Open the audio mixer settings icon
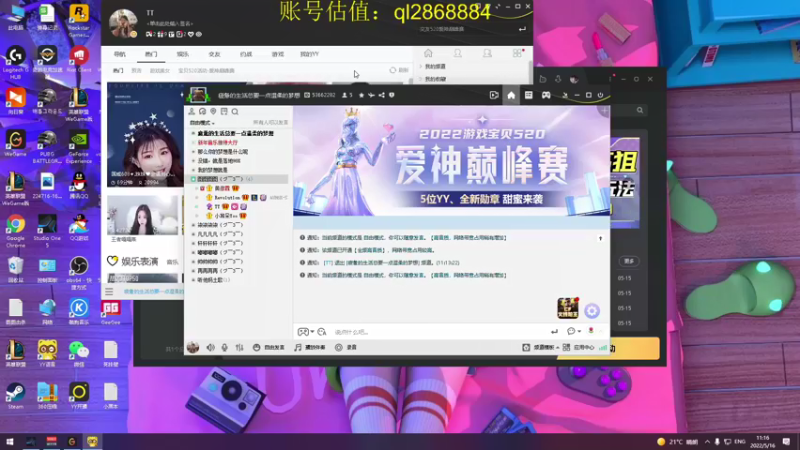Image resolution: width=800 pixels, height=450 pixels. point(239,347)
